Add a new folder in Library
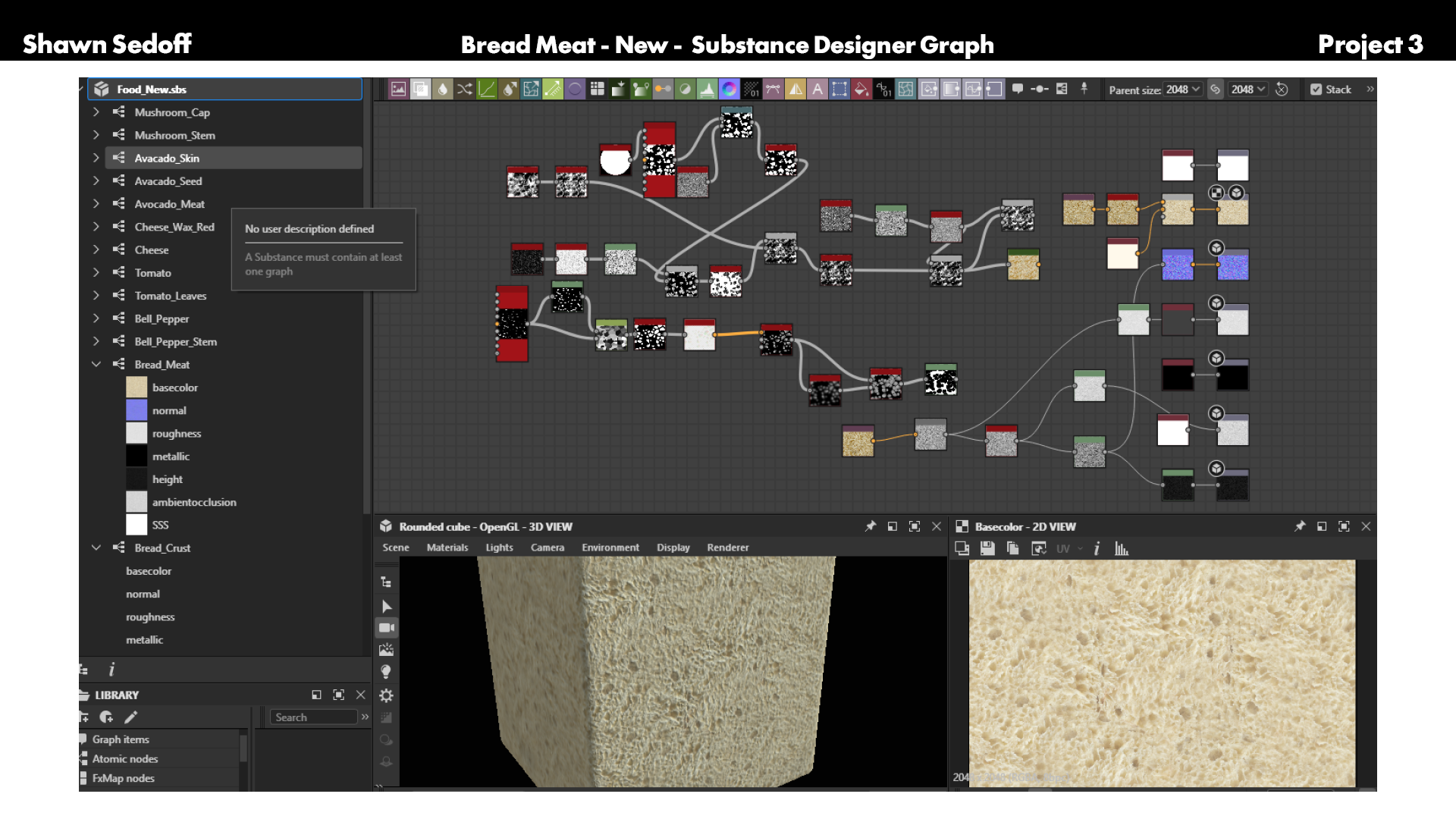Screen dimensions: 1456x819 coord(84,717)
